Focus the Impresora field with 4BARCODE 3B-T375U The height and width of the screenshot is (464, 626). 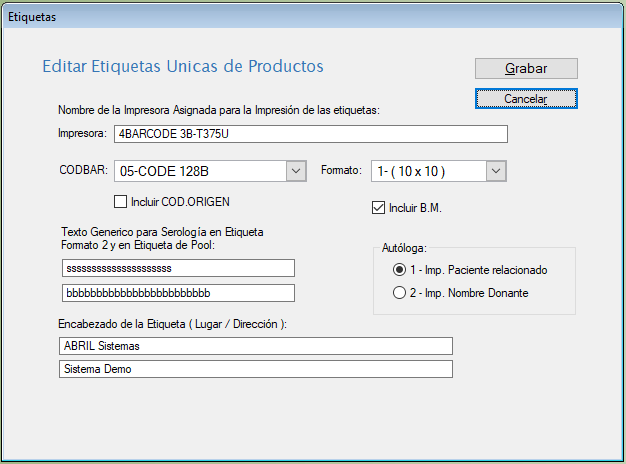point(310,134)
